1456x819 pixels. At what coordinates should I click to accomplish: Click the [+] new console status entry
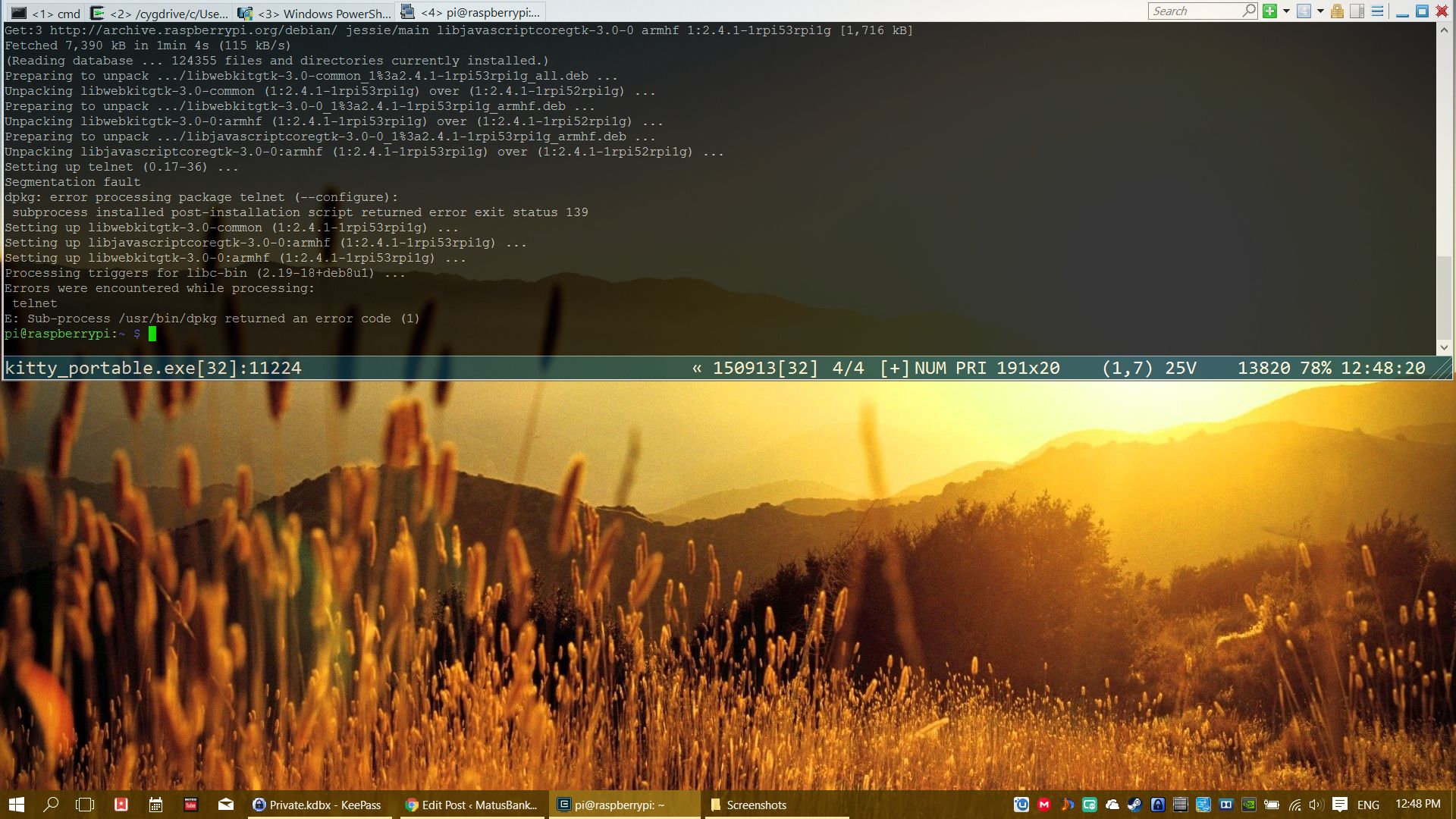pyautogui.click(x=894, y=368)
